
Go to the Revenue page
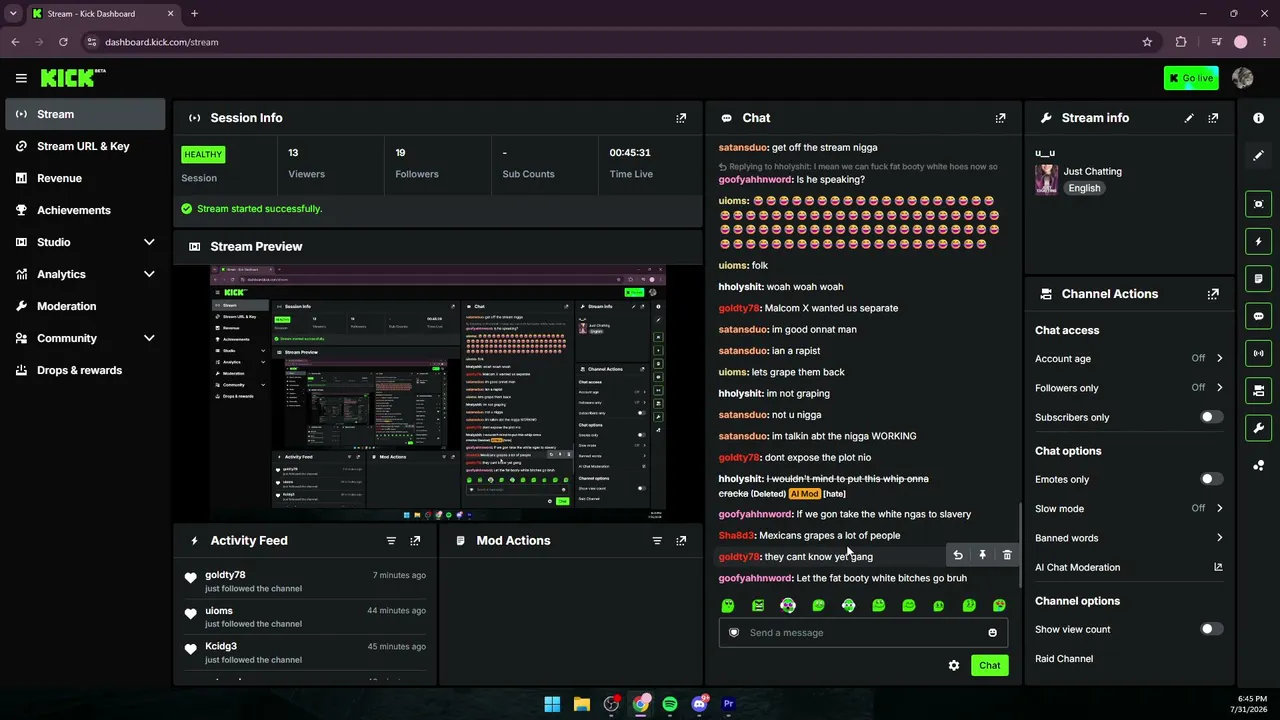click(85, 178)
